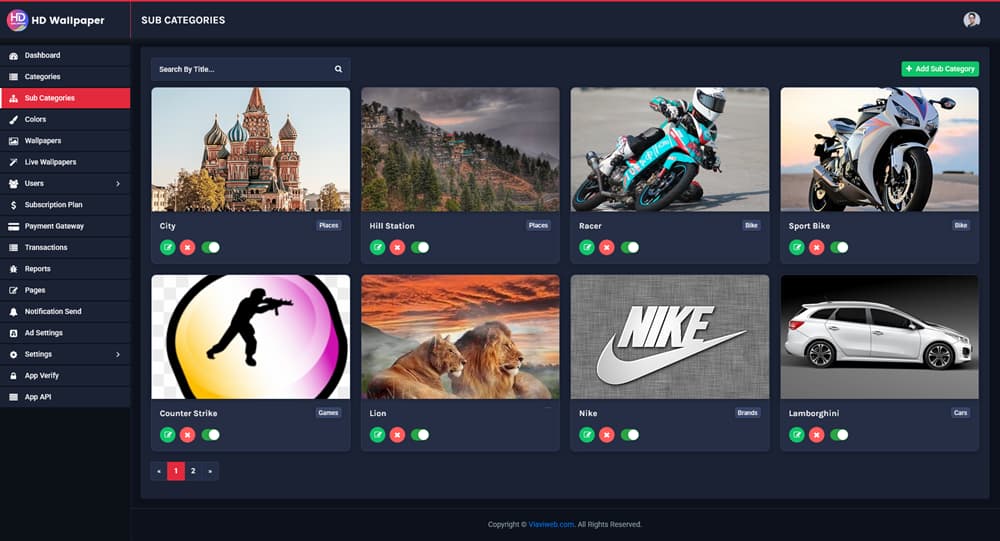Open App Verify page

(x=65, y=376)
